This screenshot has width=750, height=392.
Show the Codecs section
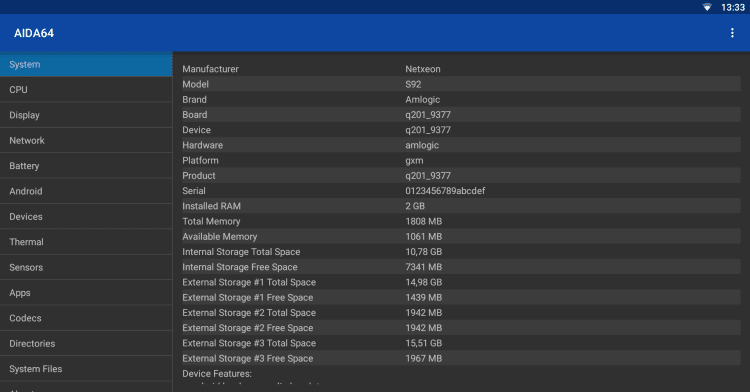coord(86,317)
